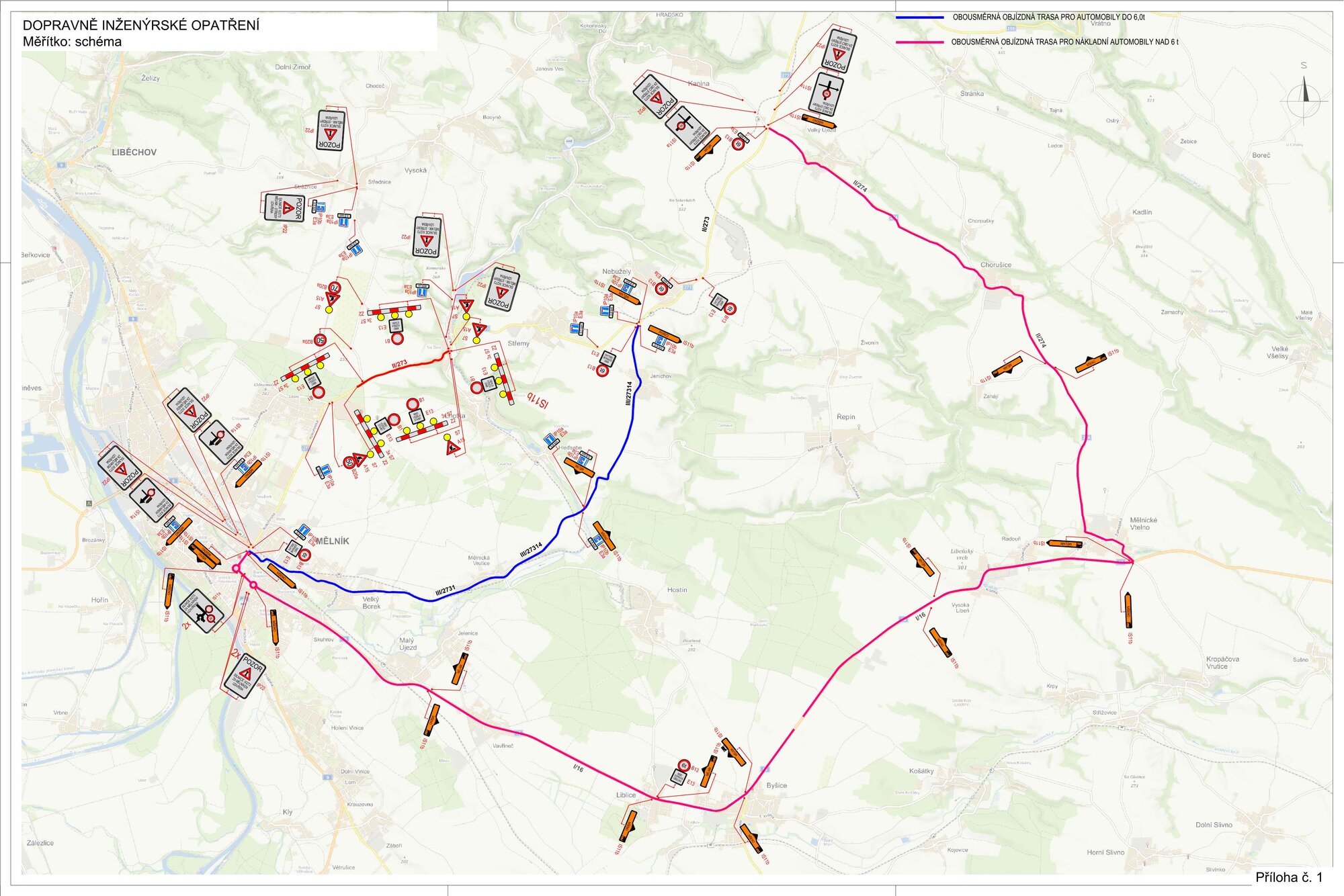Click the Mělnické Vtelno label
Viewport: 1344px width, 896px height.
(x=1143, y=524)
